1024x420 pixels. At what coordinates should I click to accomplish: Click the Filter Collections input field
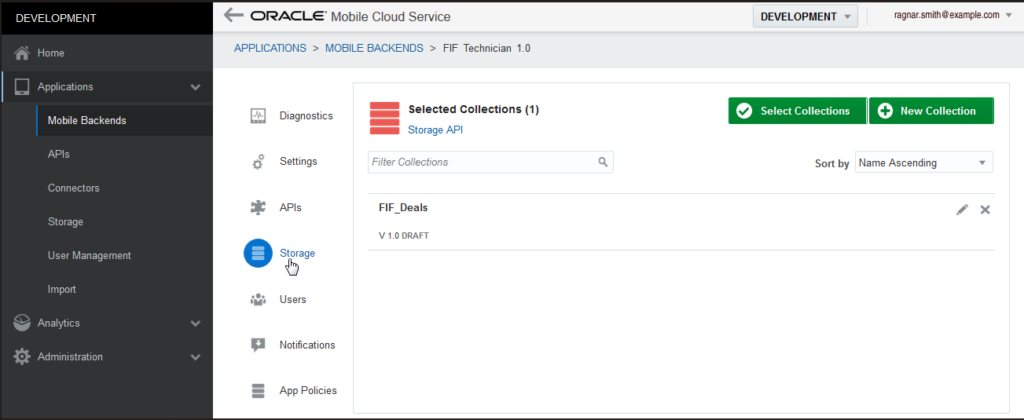[x=490, y=162]
